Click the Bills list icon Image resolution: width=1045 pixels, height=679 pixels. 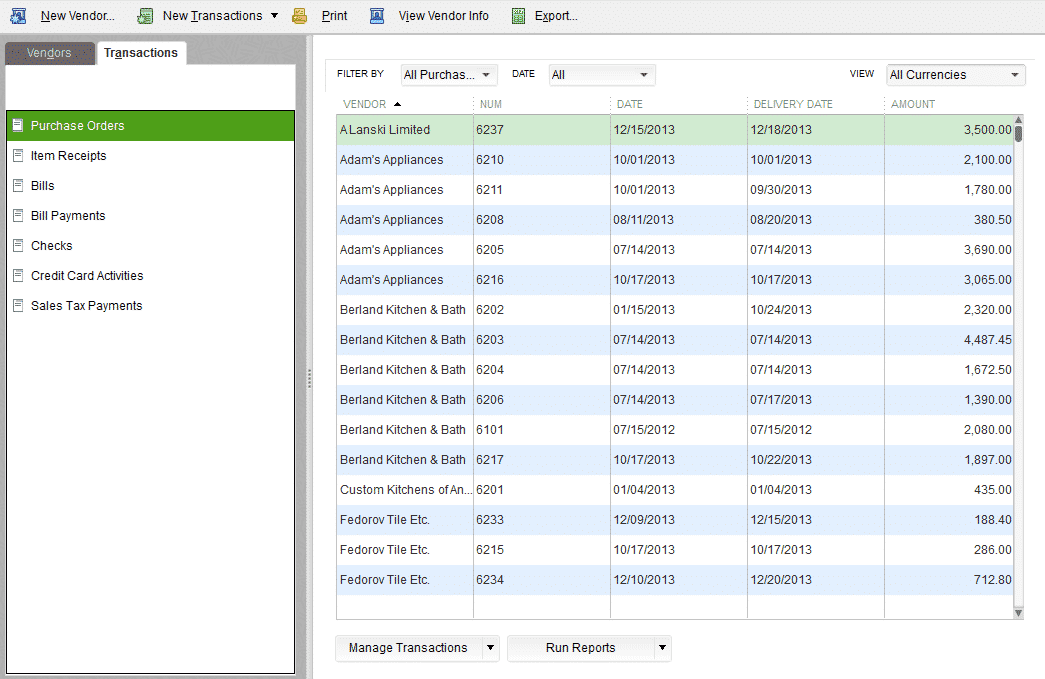(x=19, y=185)
